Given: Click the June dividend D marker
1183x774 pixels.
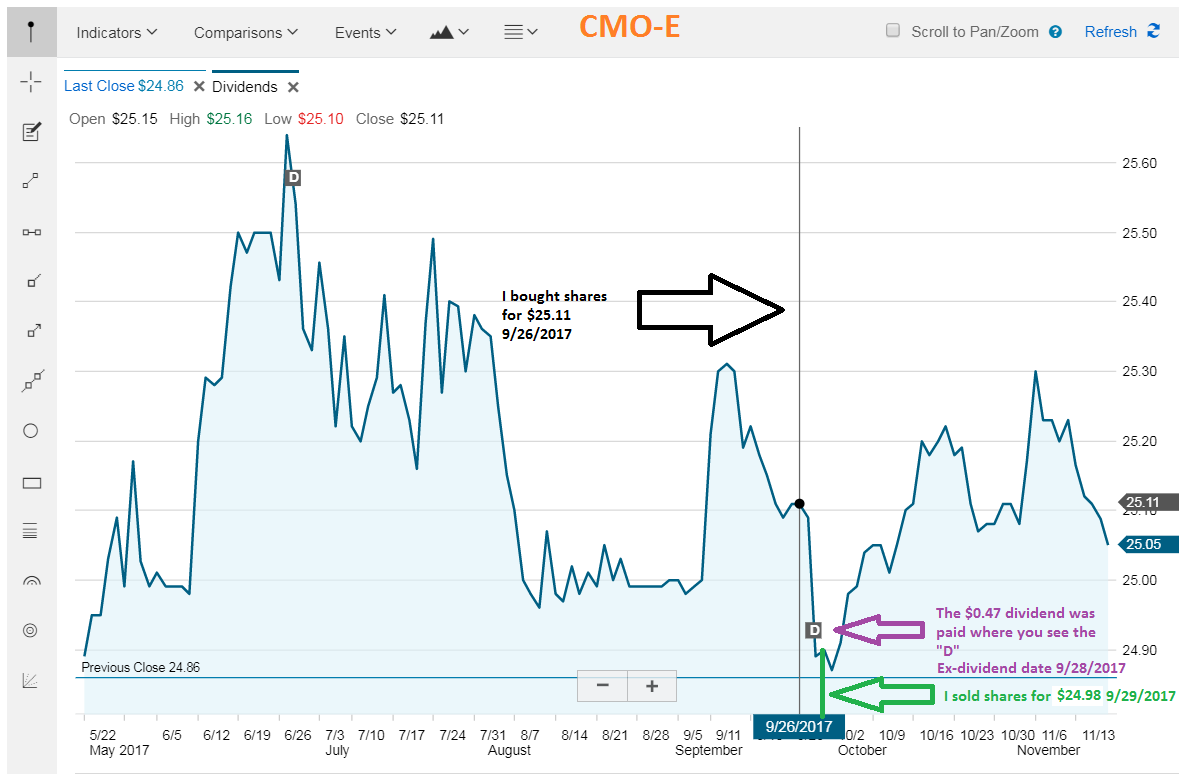Looking at the screenshot, I should (293, 177).
